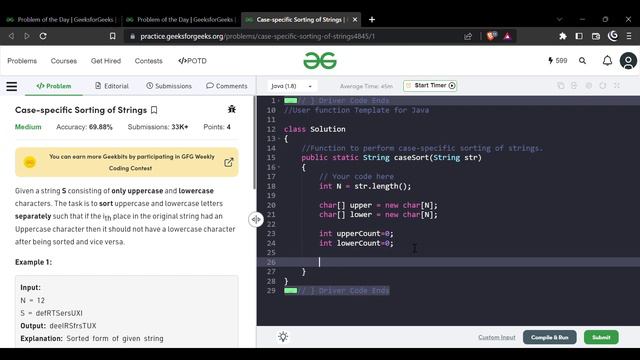Click the share icon in address bar

pyautogui.click(x=468, y=36)
